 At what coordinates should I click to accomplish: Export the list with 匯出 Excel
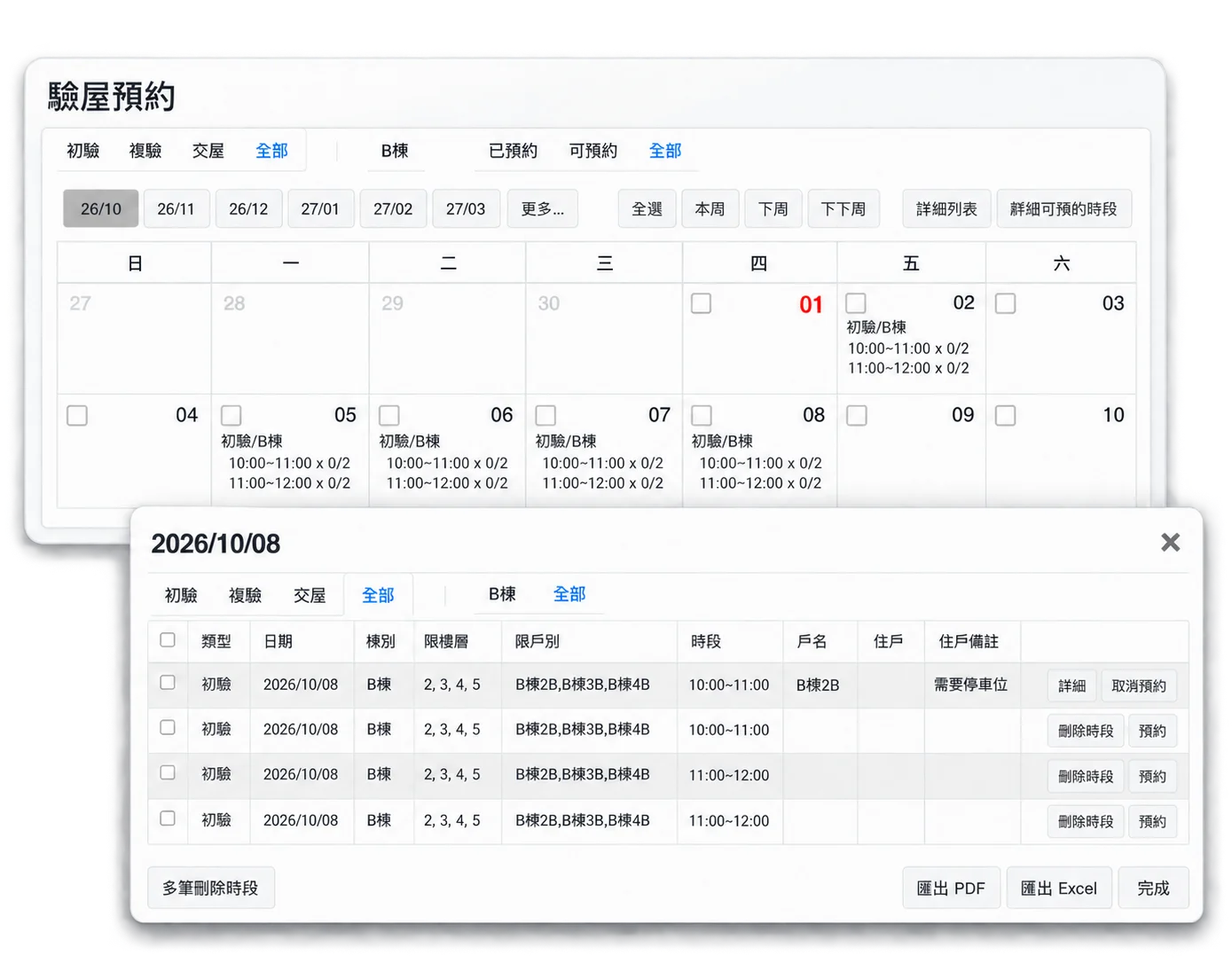click(1059, 888)
